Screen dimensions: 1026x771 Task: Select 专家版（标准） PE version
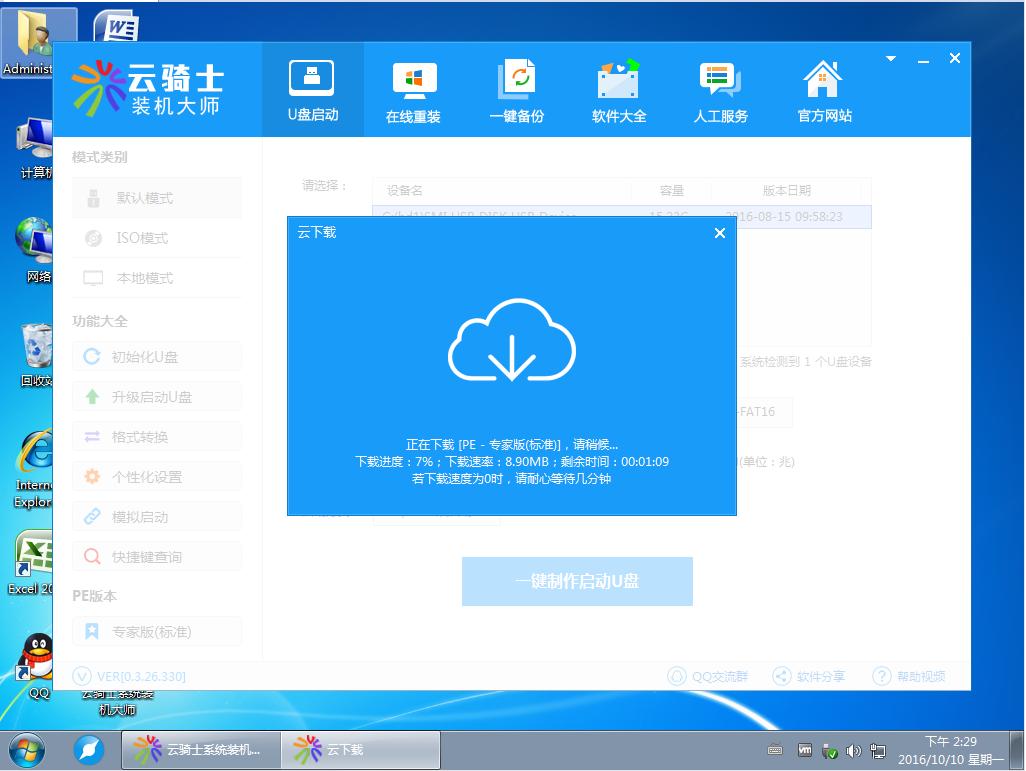(156, 631)
